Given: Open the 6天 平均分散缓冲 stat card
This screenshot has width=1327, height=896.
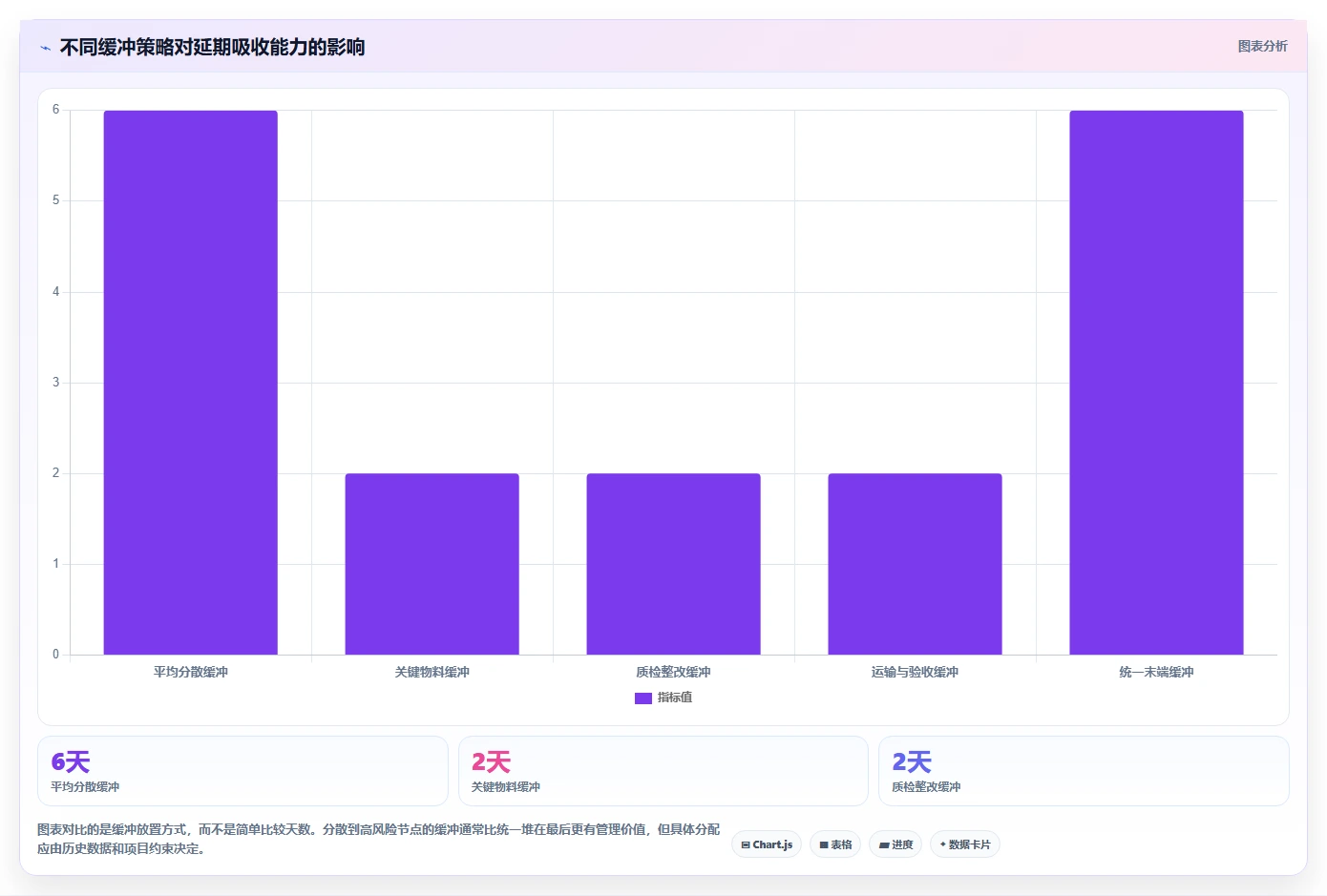Looking at the screenshot, I should pos(242,771).
